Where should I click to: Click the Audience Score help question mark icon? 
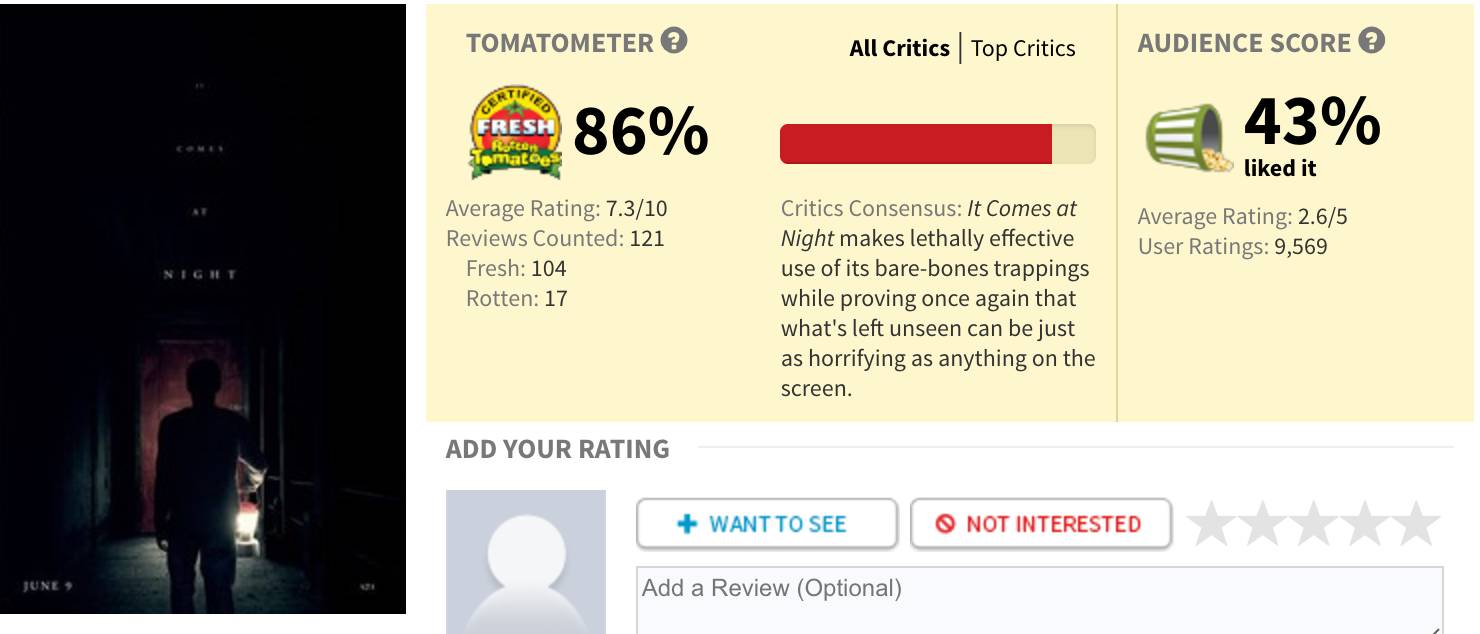tap(1372, 42)
